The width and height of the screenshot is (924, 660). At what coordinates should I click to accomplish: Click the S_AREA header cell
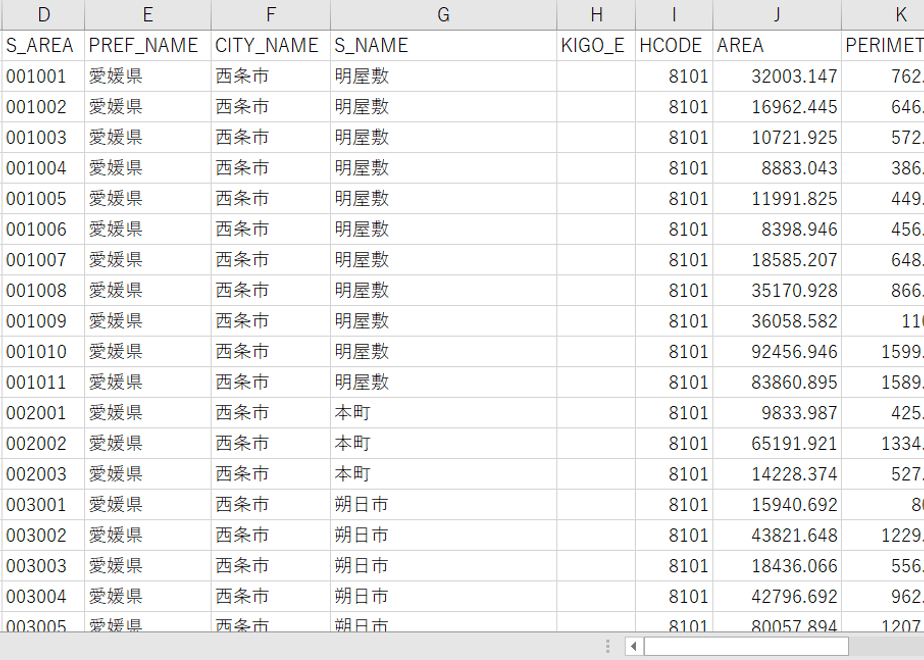43,45
